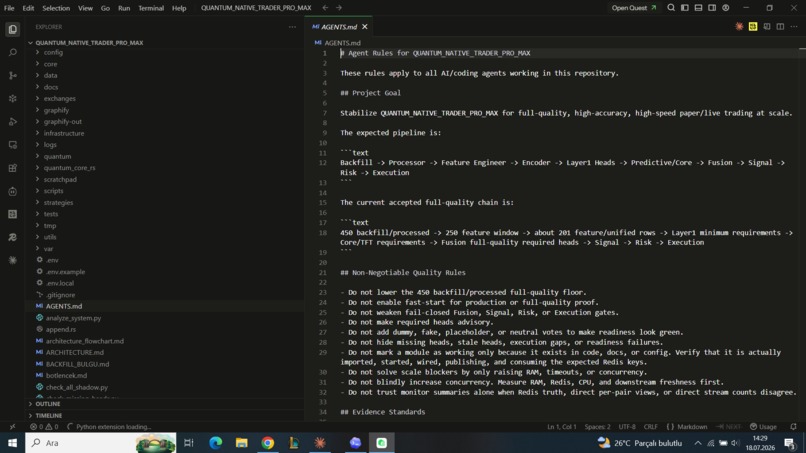Open the Search view in activity bar

click(x=13, y=52)
